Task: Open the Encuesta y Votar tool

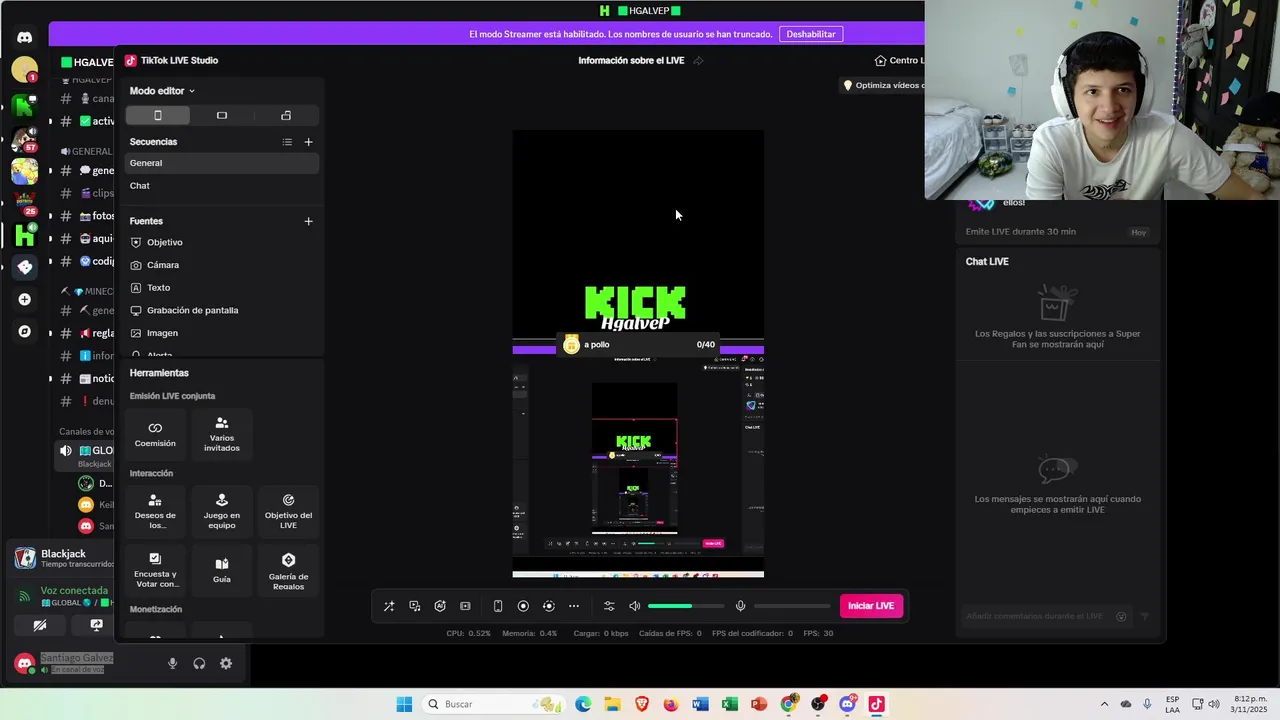Action: (x=155, y=570)
